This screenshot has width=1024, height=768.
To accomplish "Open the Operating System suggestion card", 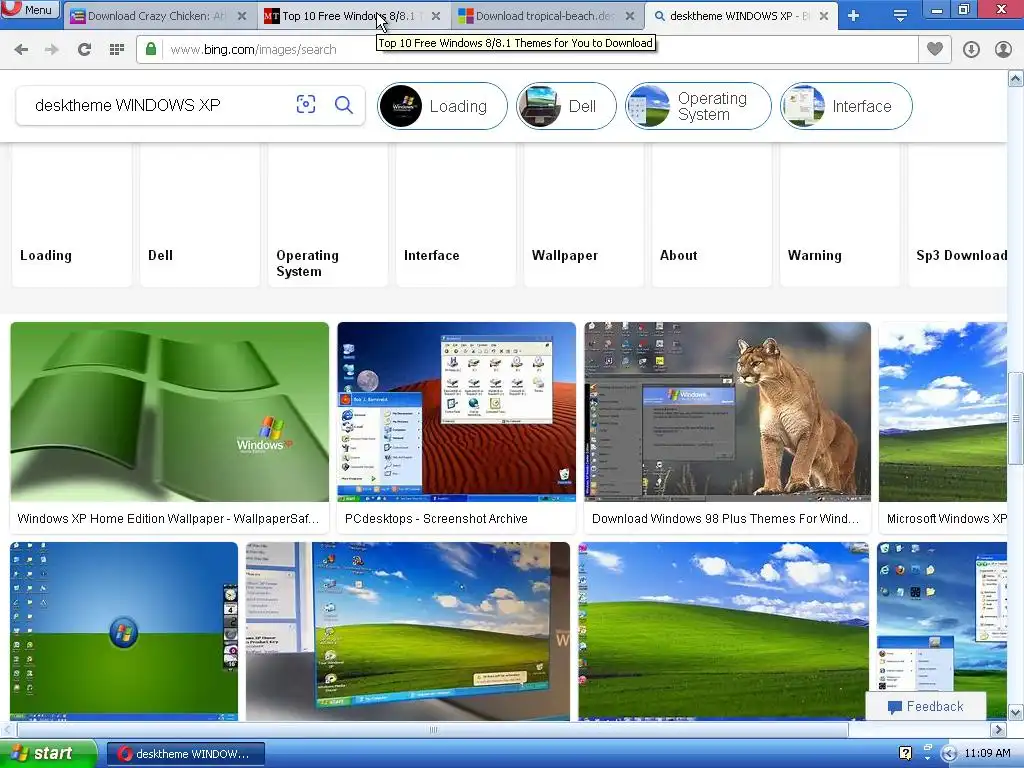I will pos(328,214).
